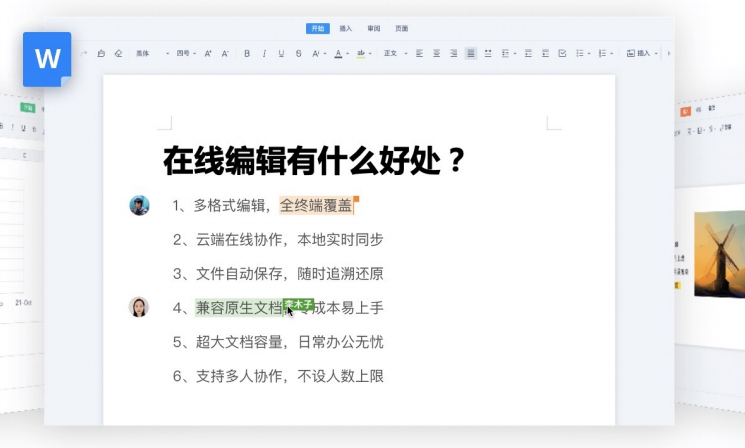This screenshot has width=745, height=448.
Task: Apply strikethrough formatting icon
Action: click(298, 53)
